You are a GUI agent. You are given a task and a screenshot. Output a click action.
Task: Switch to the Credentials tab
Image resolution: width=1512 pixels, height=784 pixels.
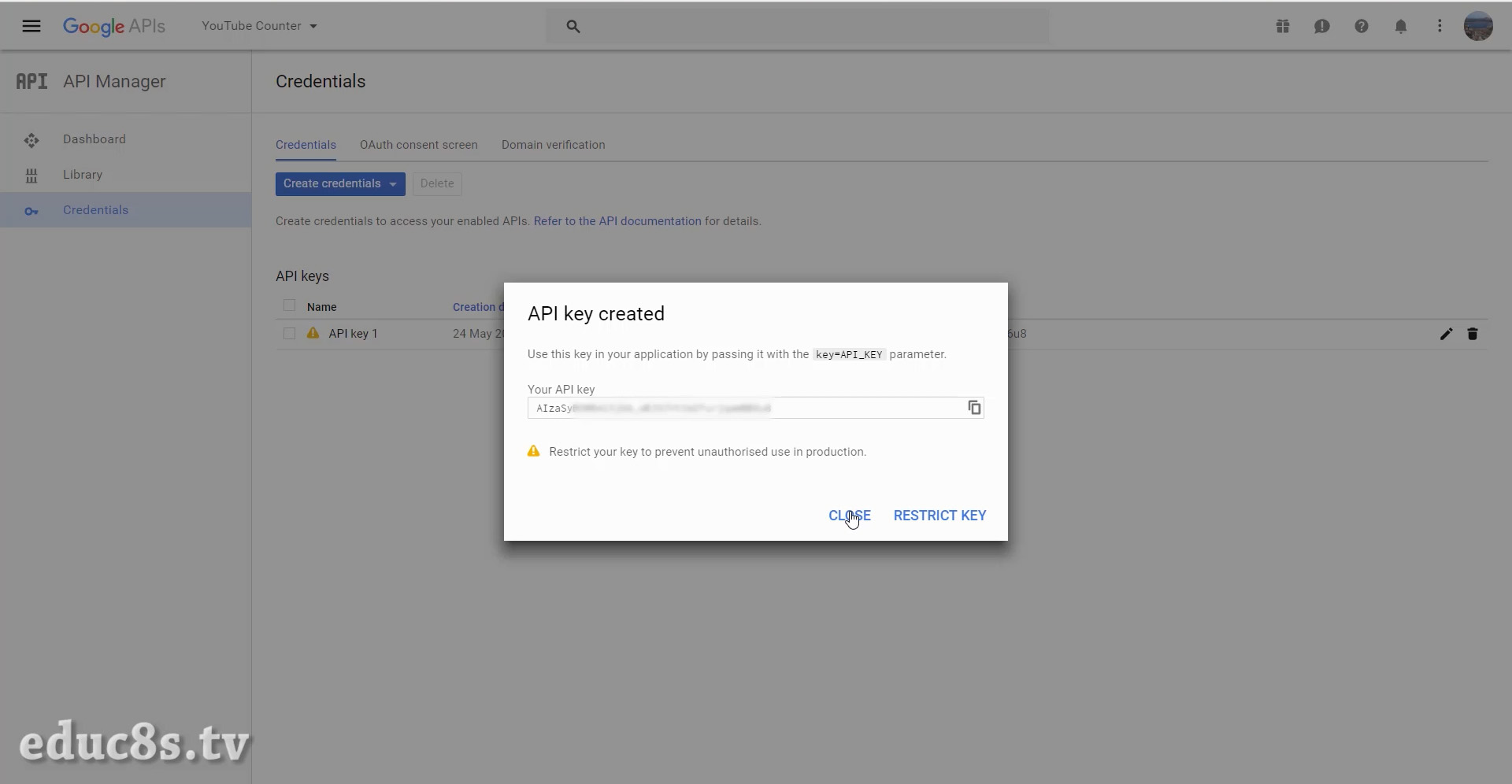coord(306,145)
